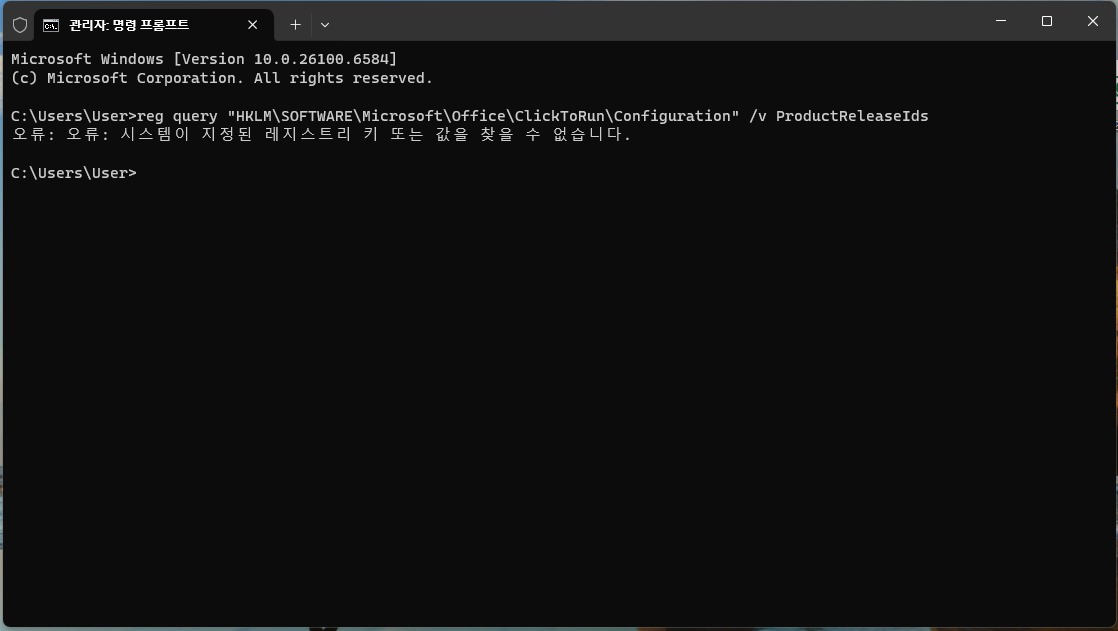Click the Microsoft Windows version line

pyautogui.click(x=204, y=59)
